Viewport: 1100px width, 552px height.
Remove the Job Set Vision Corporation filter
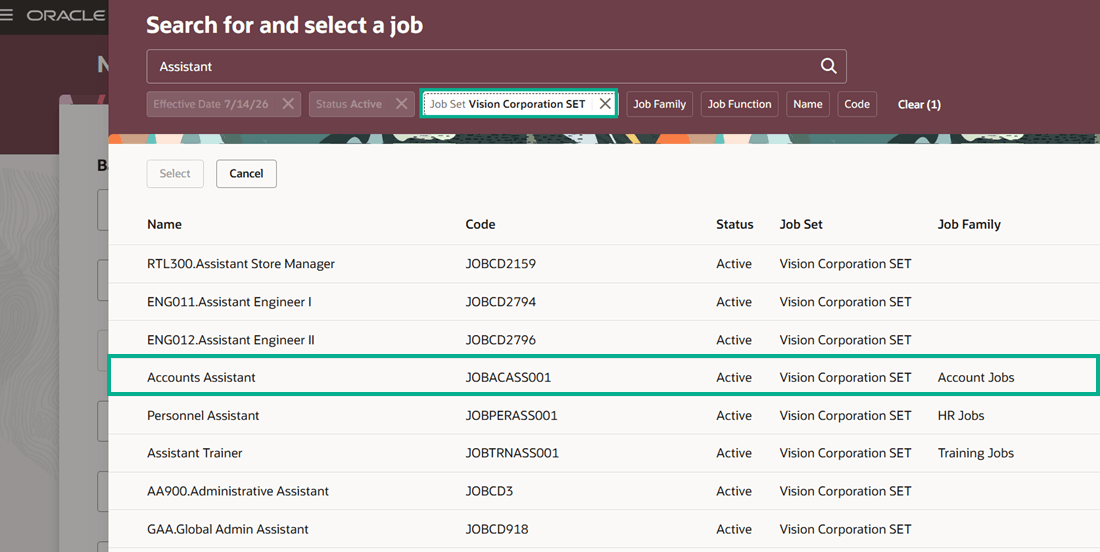point(605,104)
